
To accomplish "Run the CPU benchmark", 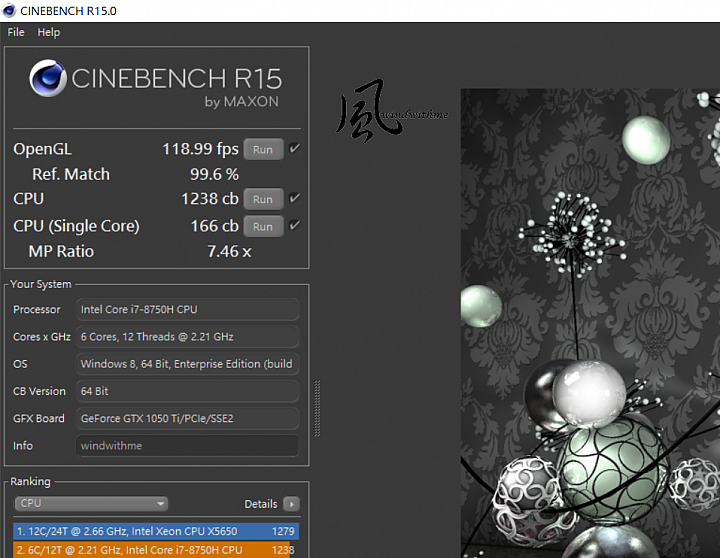I will pyautogui.click(x=263, y=199).
